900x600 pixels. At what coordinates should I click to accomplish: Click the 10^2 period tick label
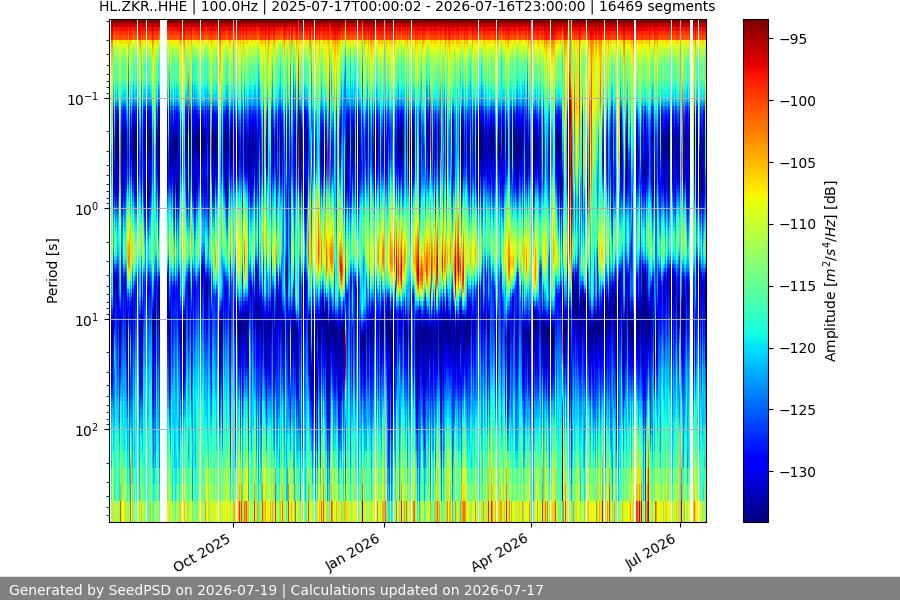pyautogui.click(x=87, y=430)
